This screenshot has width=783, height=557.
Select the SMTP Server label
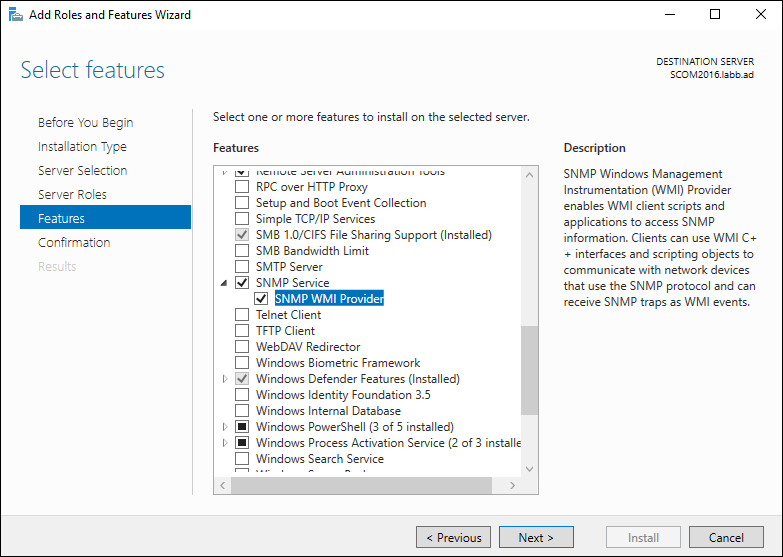click(289, 267)
